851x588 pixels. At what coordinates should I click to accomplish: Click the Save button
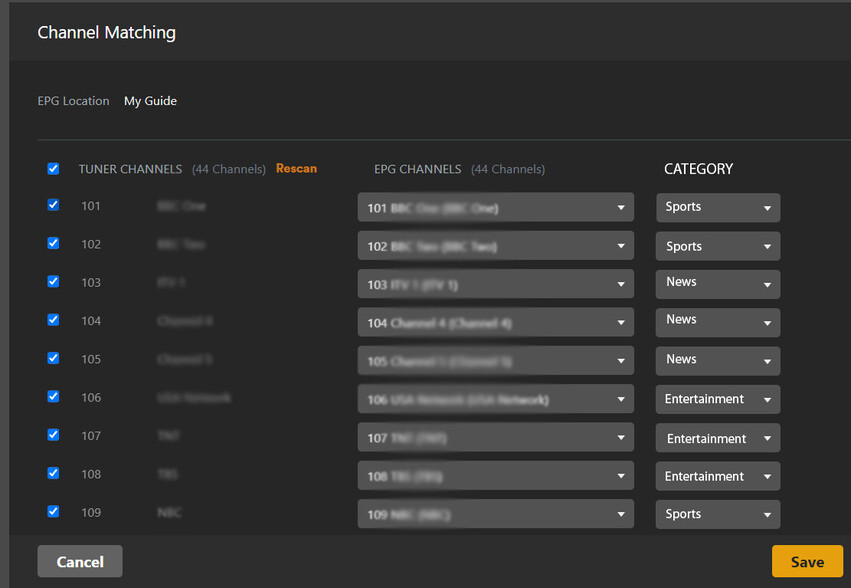tap(806, 561)
